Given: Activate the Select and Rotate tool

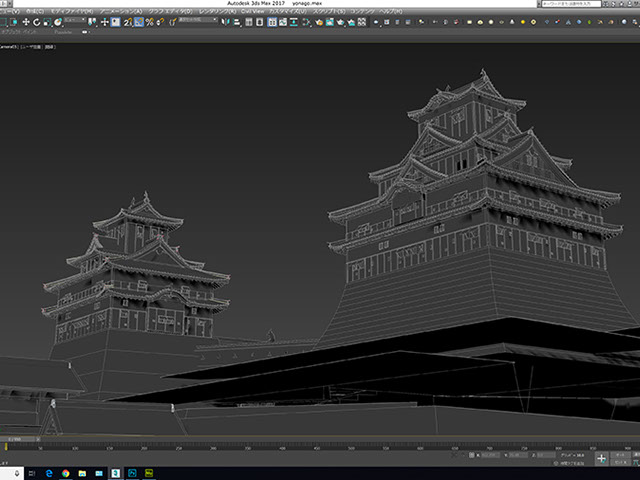Looking at the screenshot, I should (36, 21).
